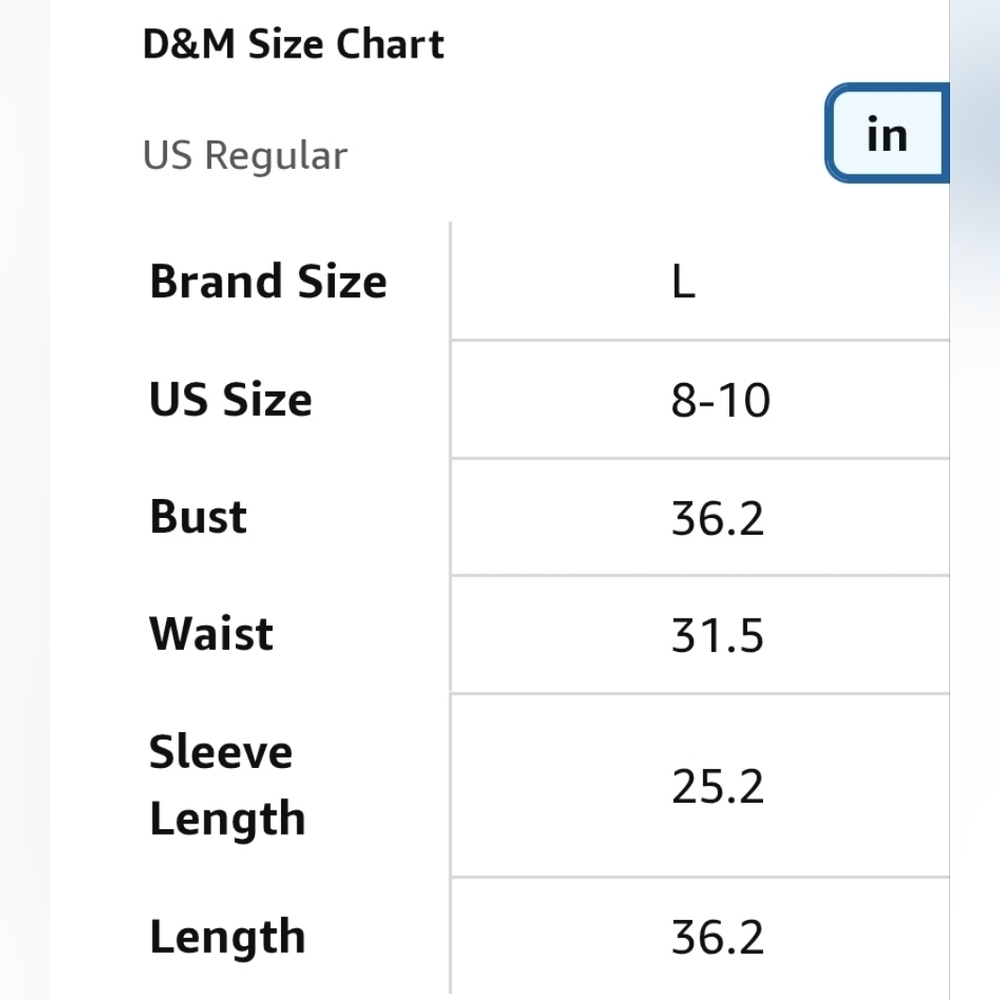Click the US Size row label
This screenshot has width=1000, height=1000.
pyautogui.click(x=230, y=399)
